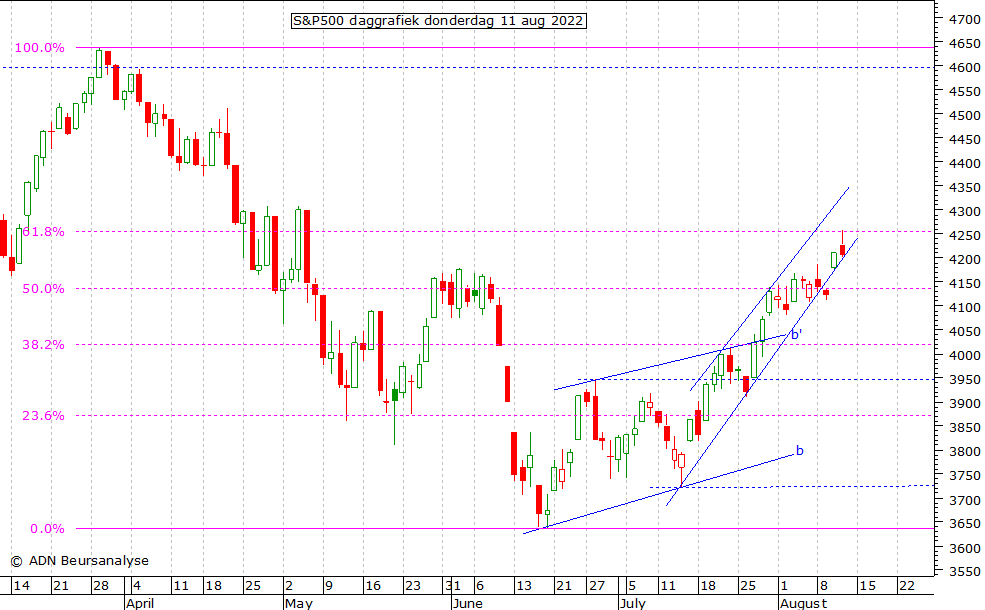Viewport: 985px width, 610px height.
Task: Click the 'May' month label on time axis
Action: (x=298, y=603)
